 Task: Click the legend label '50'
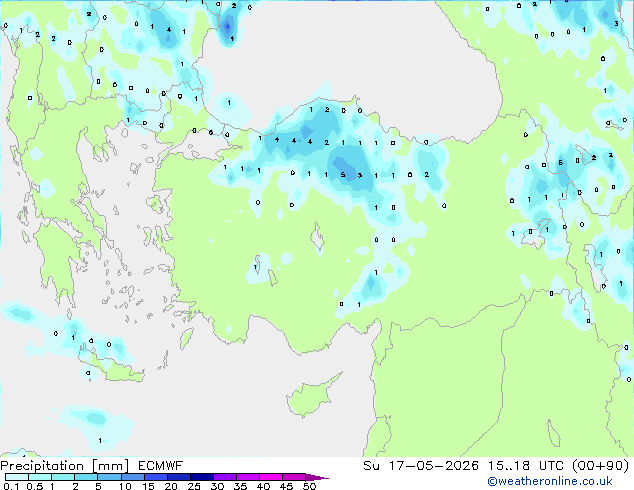(x=309, y=486)
